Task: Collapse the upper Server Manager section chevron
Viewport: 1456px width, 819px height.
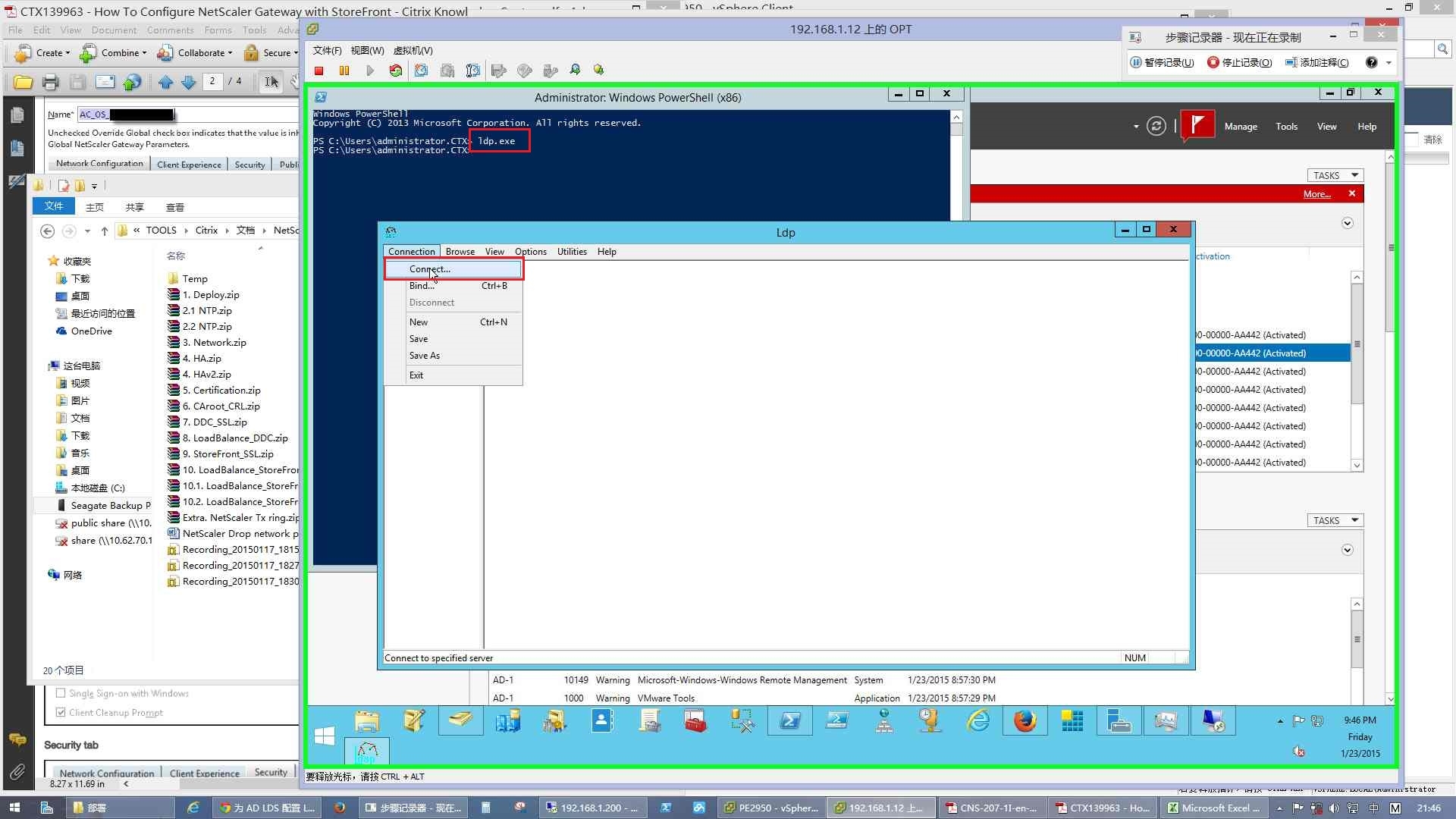Action: 1348,223
